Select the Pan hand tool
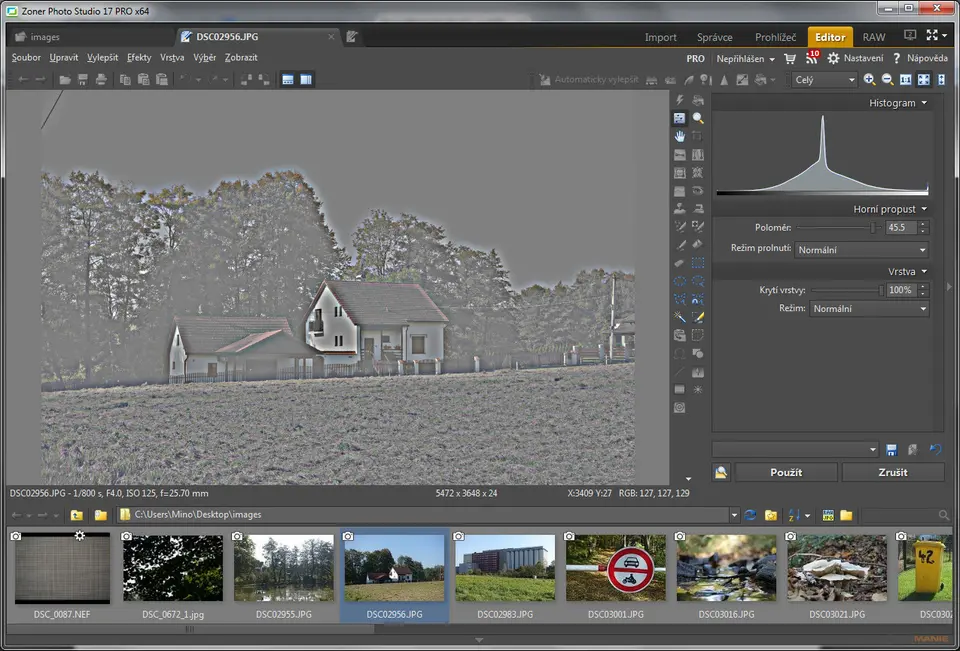 pyautogui.click(x=680, y=136)
